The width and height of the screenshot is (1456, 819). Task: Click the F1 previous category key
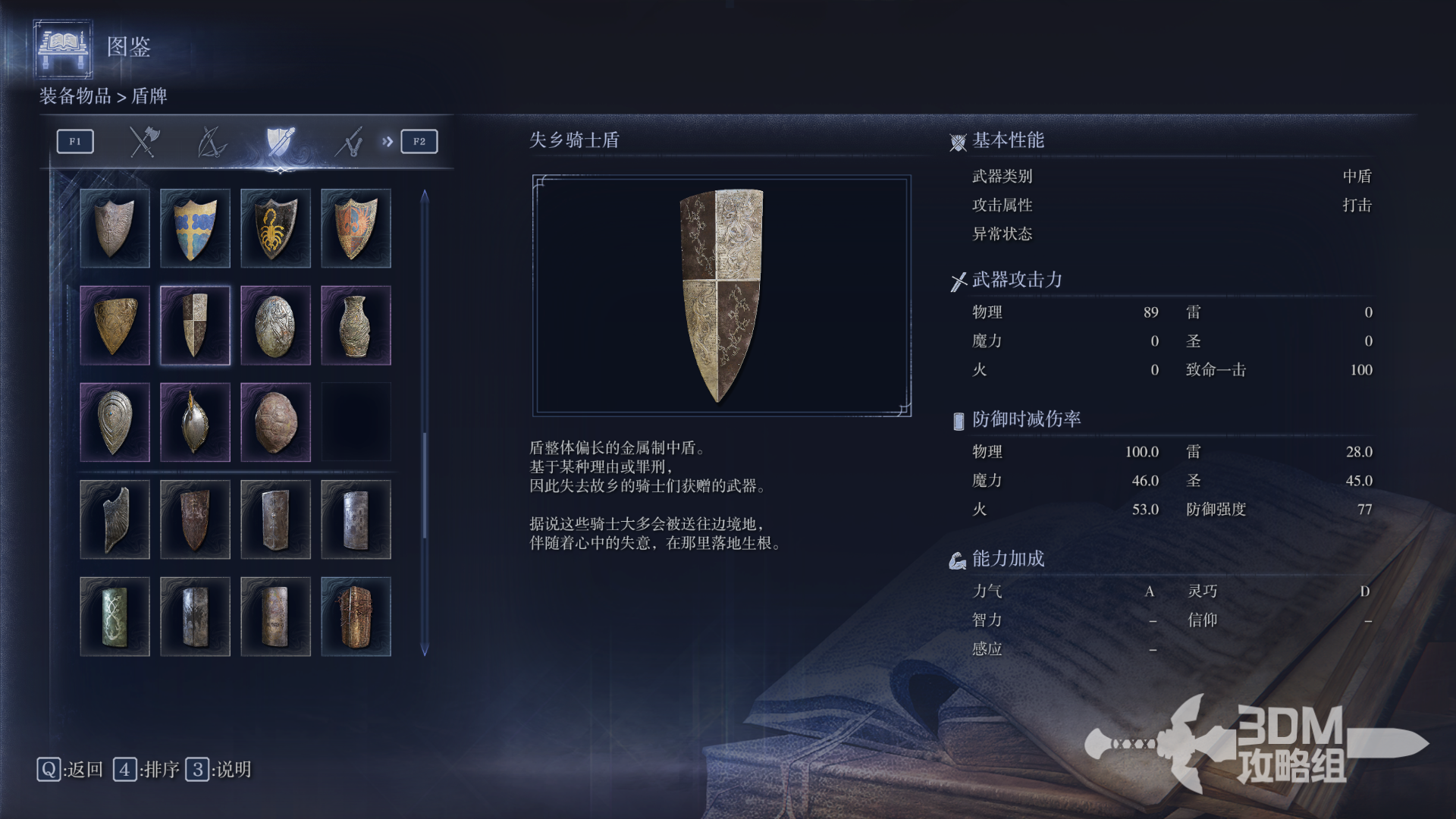[75, 141]
